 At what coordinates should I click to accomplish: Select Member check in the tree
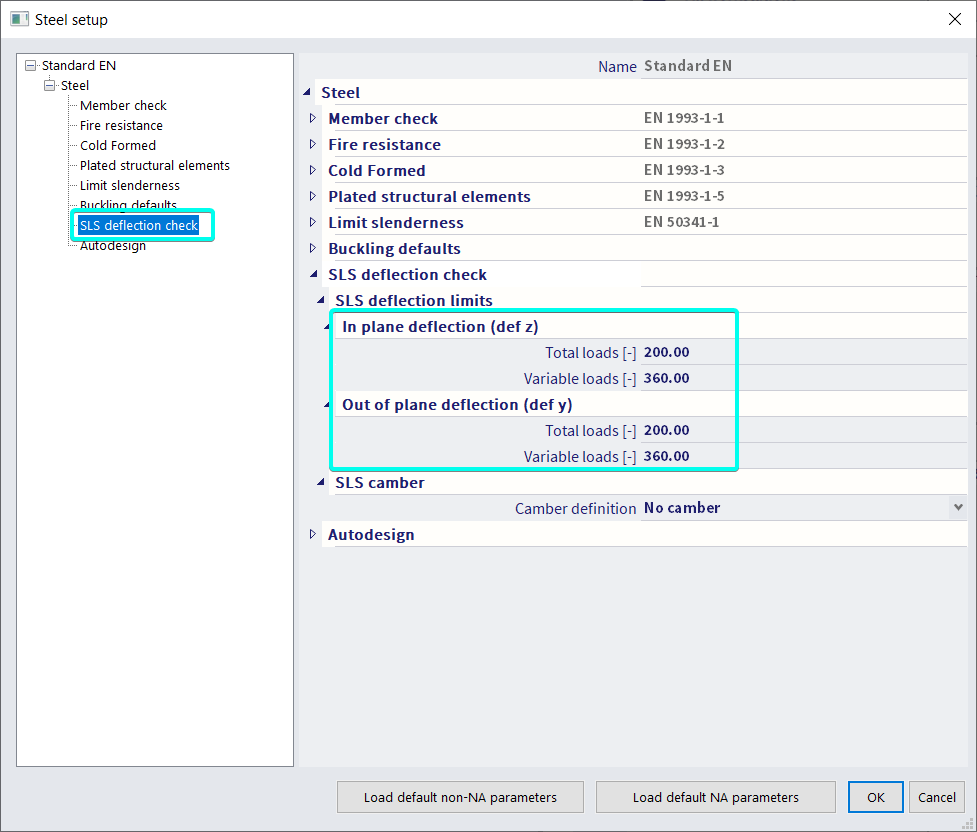click(x=122, y=105)
